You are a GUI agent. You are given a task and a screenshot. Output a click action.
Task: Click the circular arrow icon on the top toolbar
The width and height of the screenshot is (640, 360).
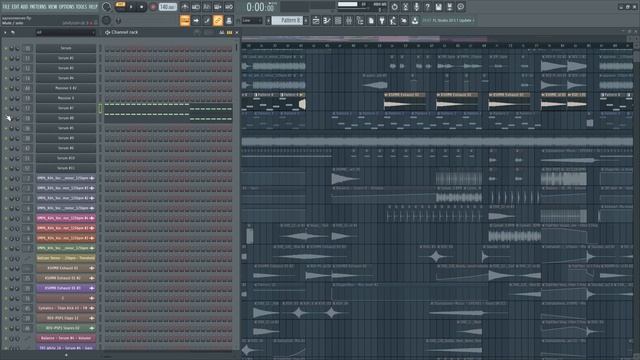(x=394, y=7)
